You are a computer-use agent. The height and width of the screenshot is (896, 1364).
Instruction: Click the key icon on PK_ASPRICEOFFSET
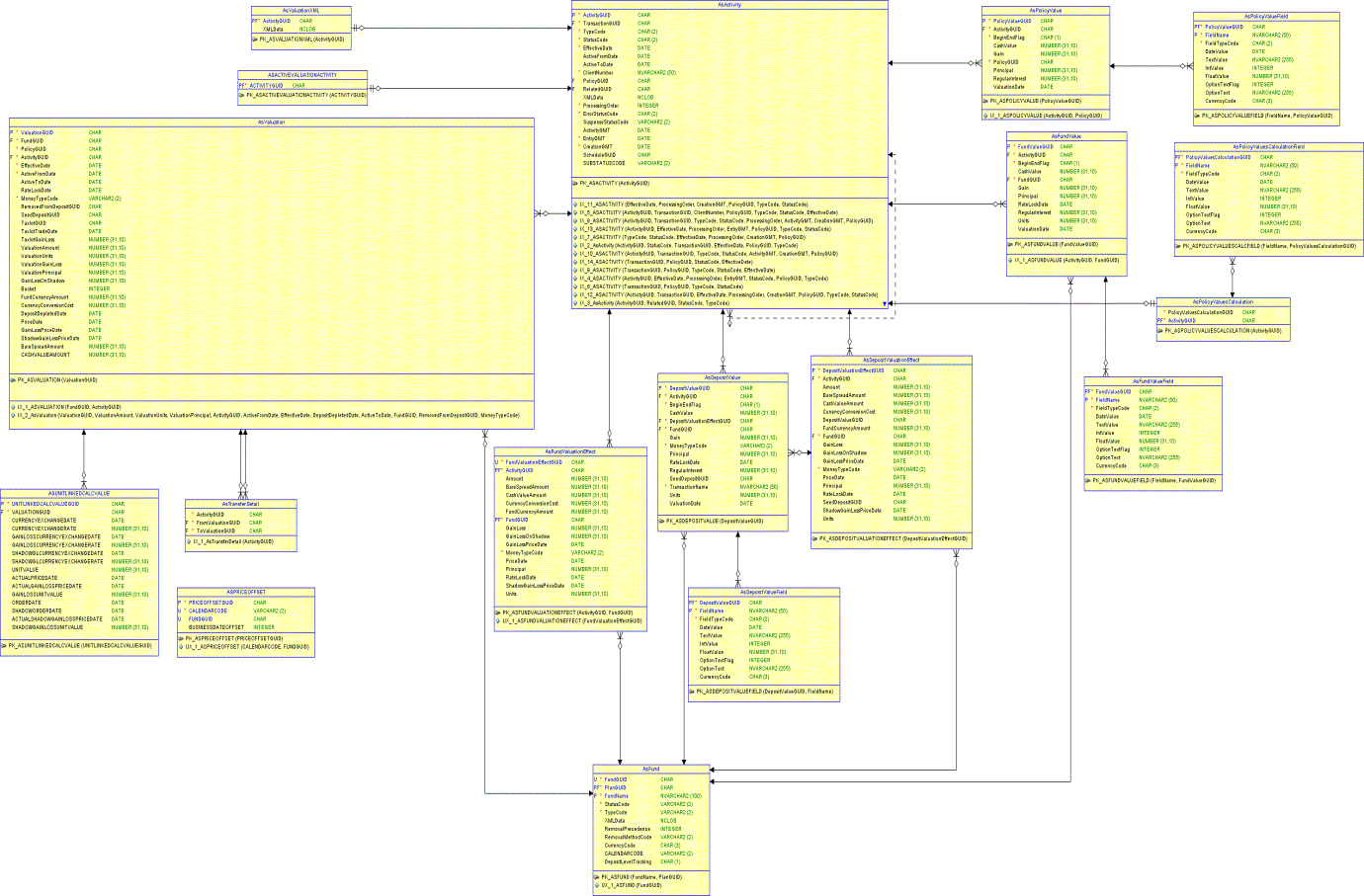[x=181, y=638]
